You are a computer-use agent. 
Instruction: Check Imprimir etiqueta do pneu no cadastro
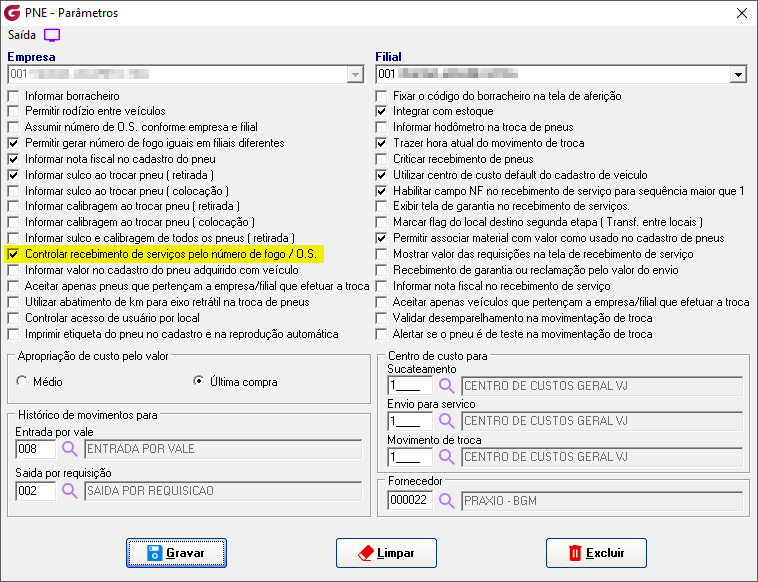point(14,334)
